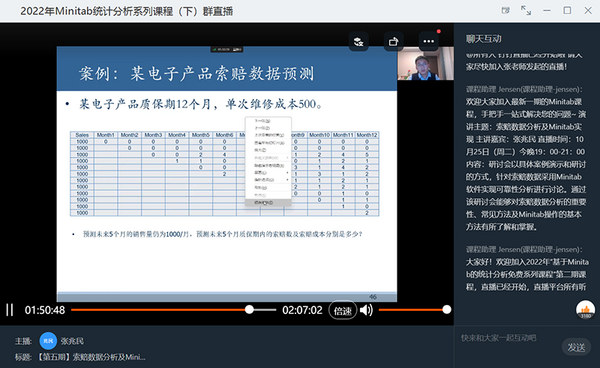Viewport: 600px width, 368px height.
Task: Click the chat message starting 欢迎大家加入最新一期
Action: coord(526,164)
